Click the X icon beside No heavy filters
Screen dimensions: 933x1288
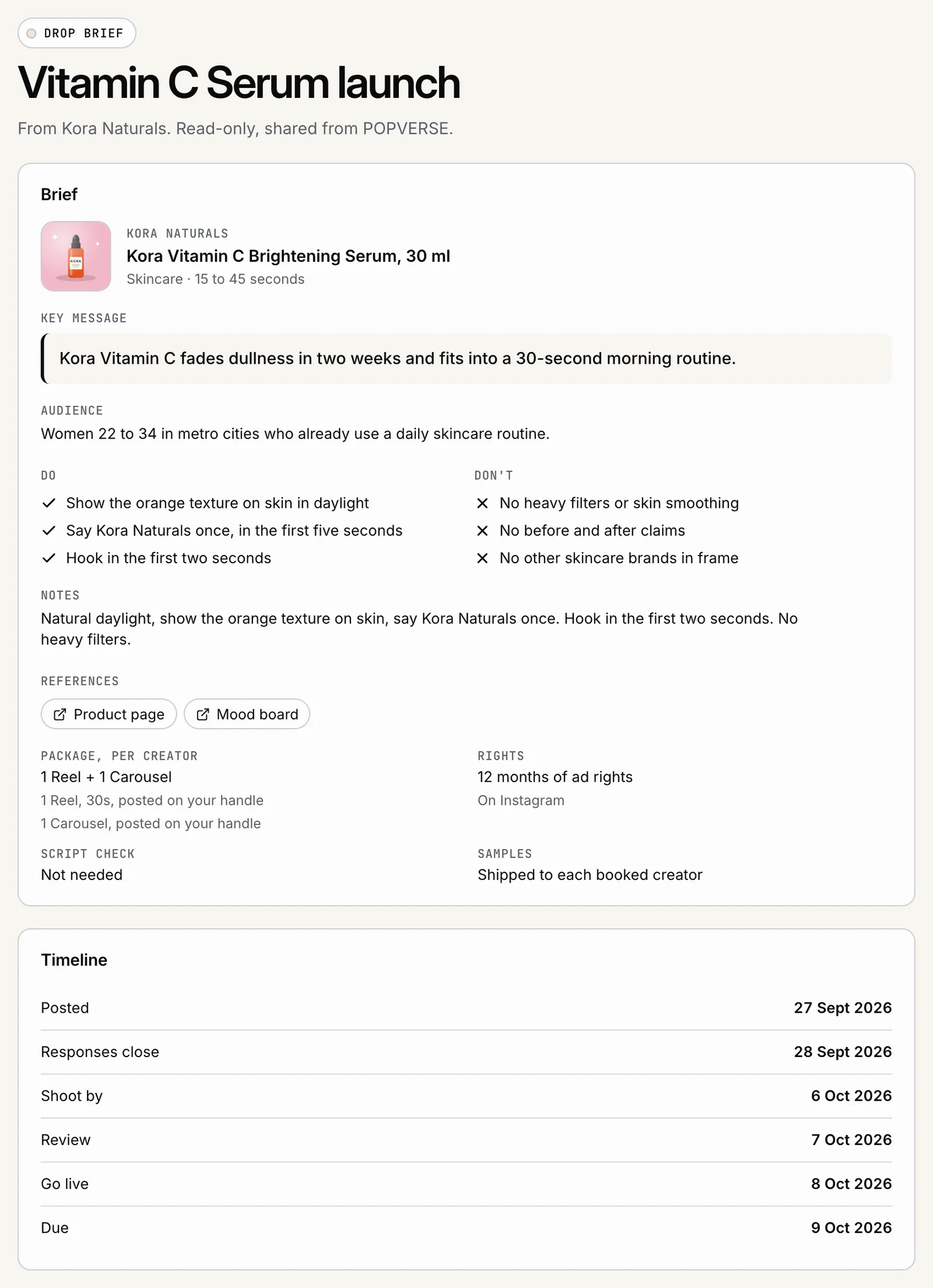pos(482,503)
